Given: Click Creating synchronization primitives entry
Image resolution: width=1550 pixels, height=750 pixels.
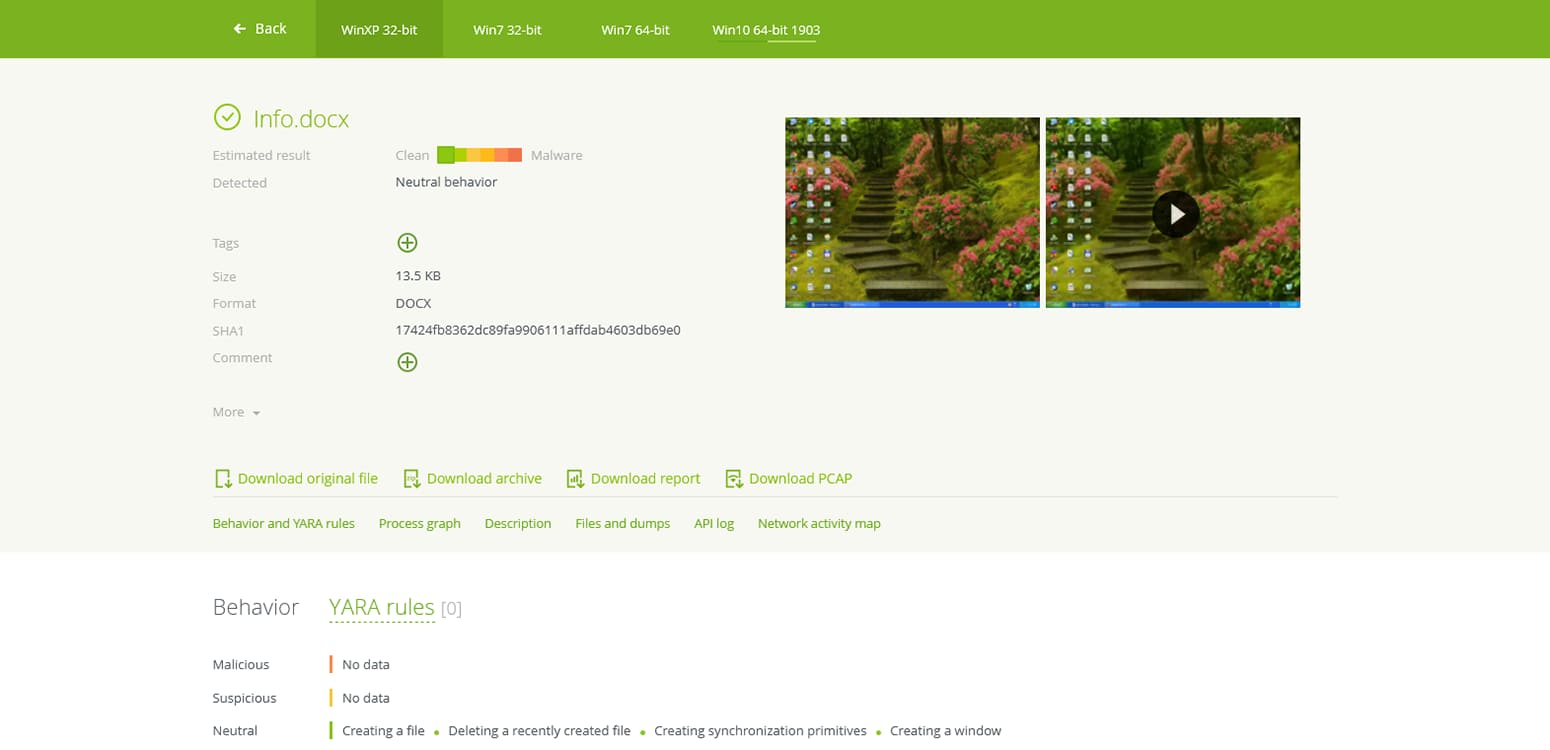Looking at the screenshot, I should [760, 731].
